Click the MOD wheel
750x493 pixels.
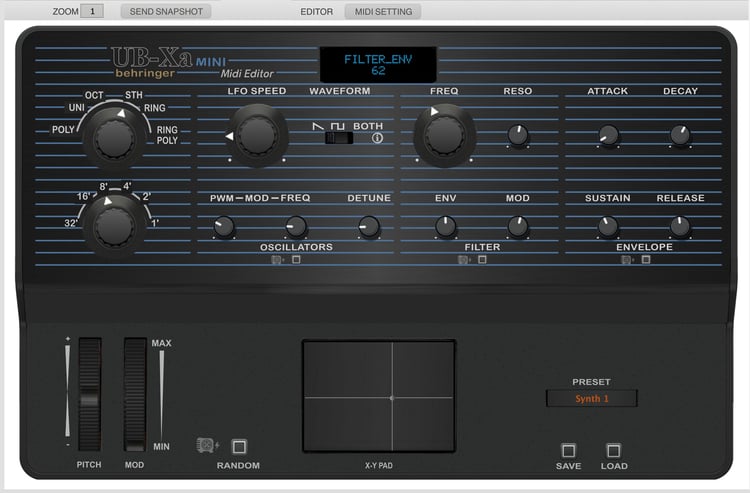click(135, 394)
